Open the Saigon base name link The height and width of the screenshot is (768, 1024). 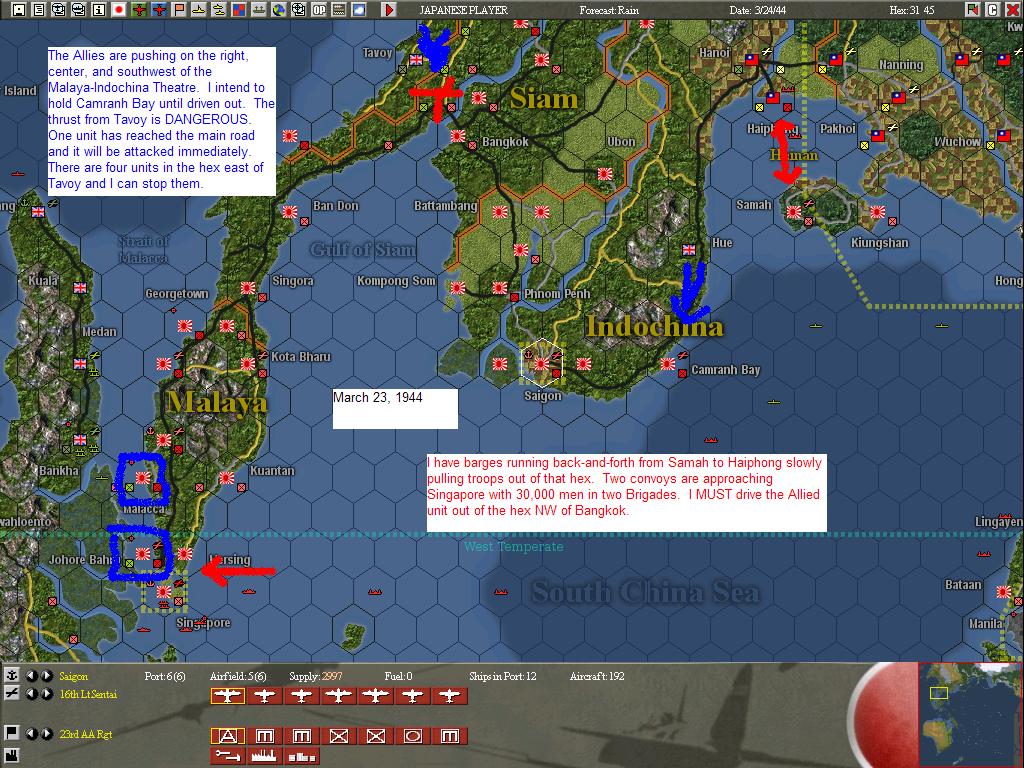click(73, 677)
